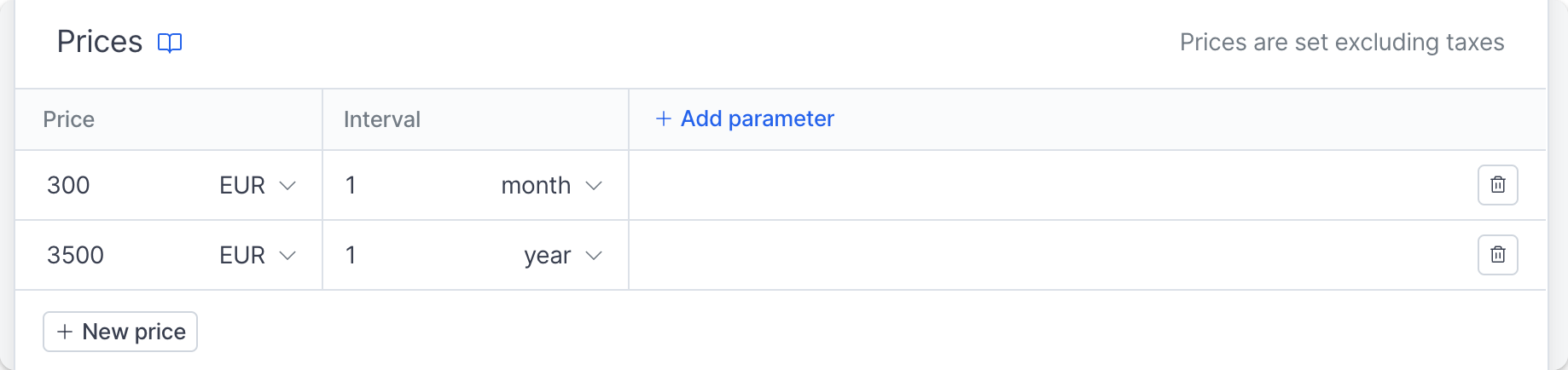Click the chevron next to year
Image resolution: width=1568 pixels, height=370 pixels.
coord(594,255)
